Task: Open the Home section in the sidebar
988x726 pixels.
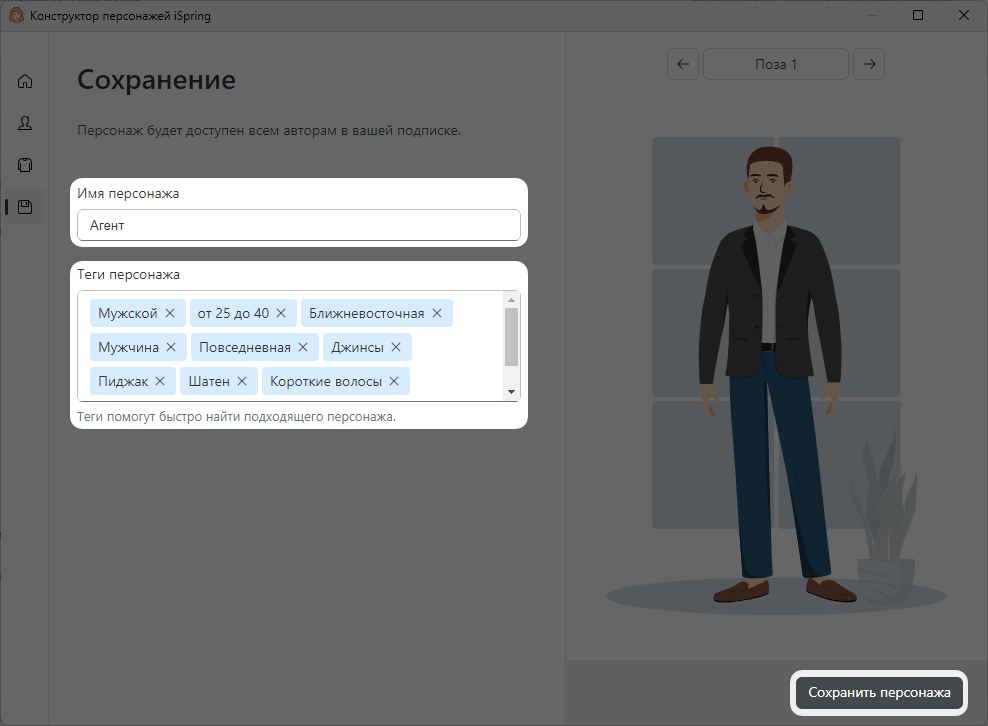Action: pyautogui.click(x=24, y=81)
